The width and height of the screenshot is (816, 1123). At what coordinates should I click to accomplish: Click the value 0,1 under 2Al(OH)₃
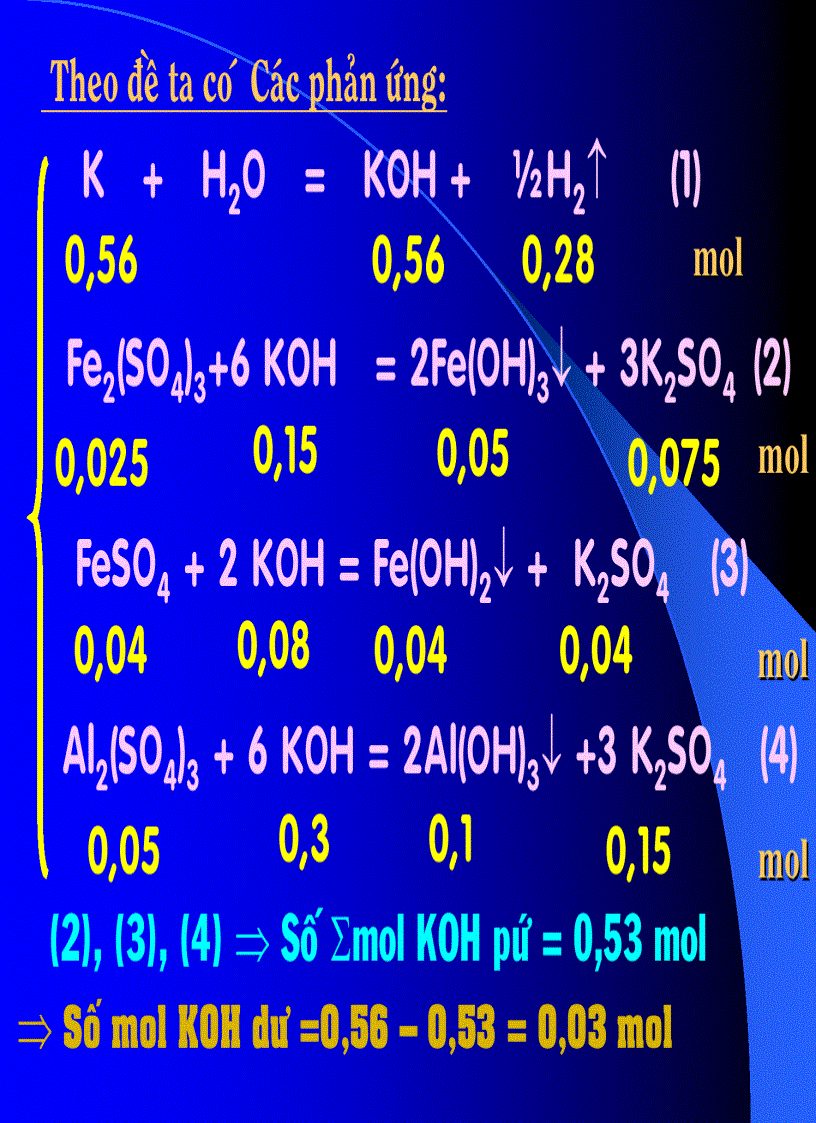point(450,840)
